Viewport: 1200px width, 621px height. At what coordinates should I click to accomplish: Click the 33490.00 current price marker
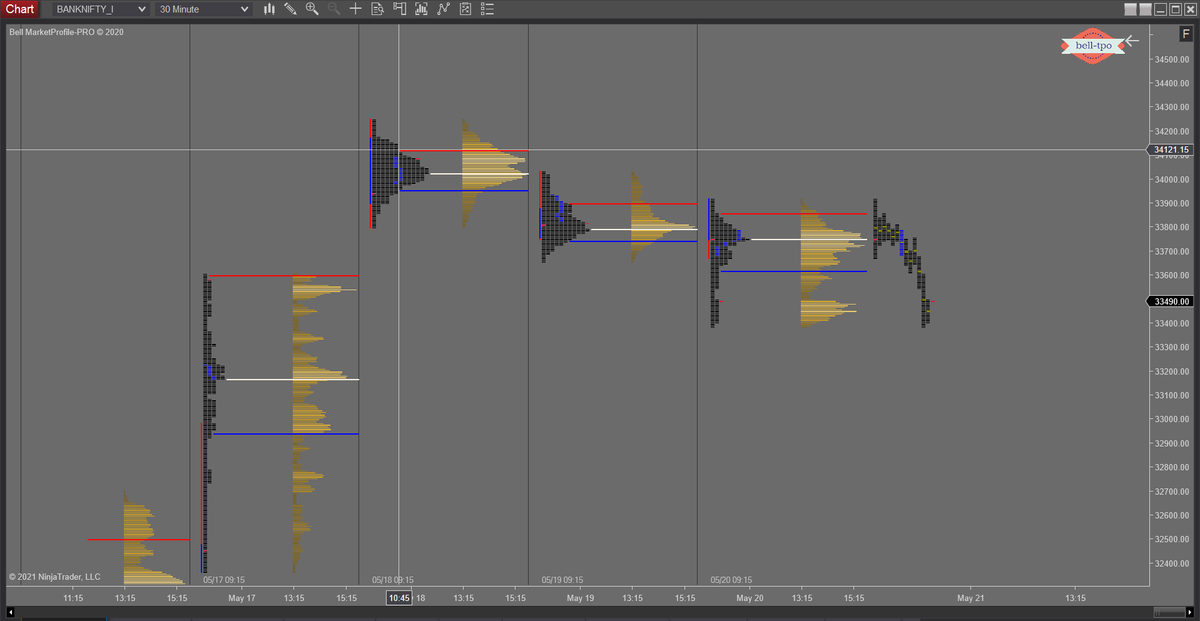point(1171,301)
